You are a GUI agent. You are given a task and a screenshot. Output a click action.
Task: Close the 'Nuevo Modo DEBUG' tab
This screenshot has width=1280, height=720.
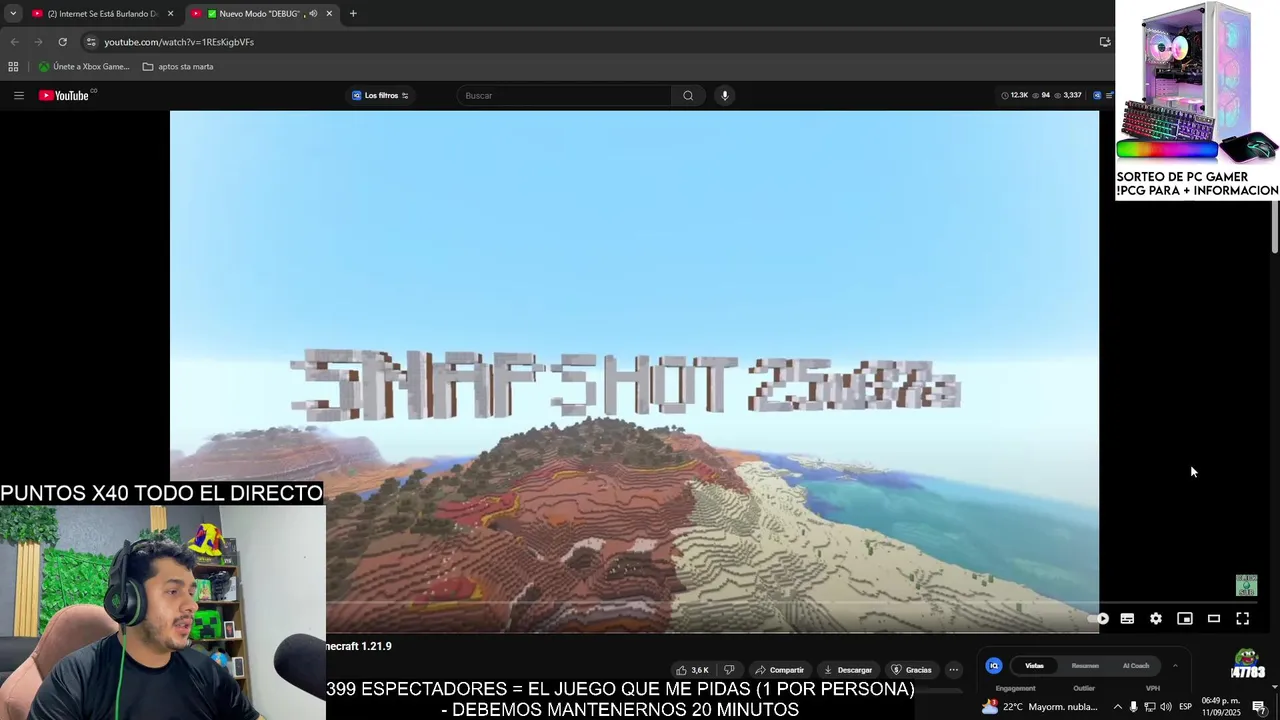coord(329,14)
